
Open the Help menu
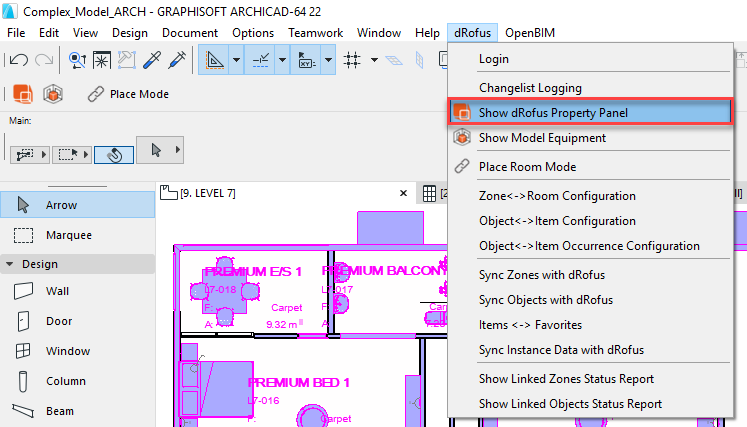[x=427, y=33]
